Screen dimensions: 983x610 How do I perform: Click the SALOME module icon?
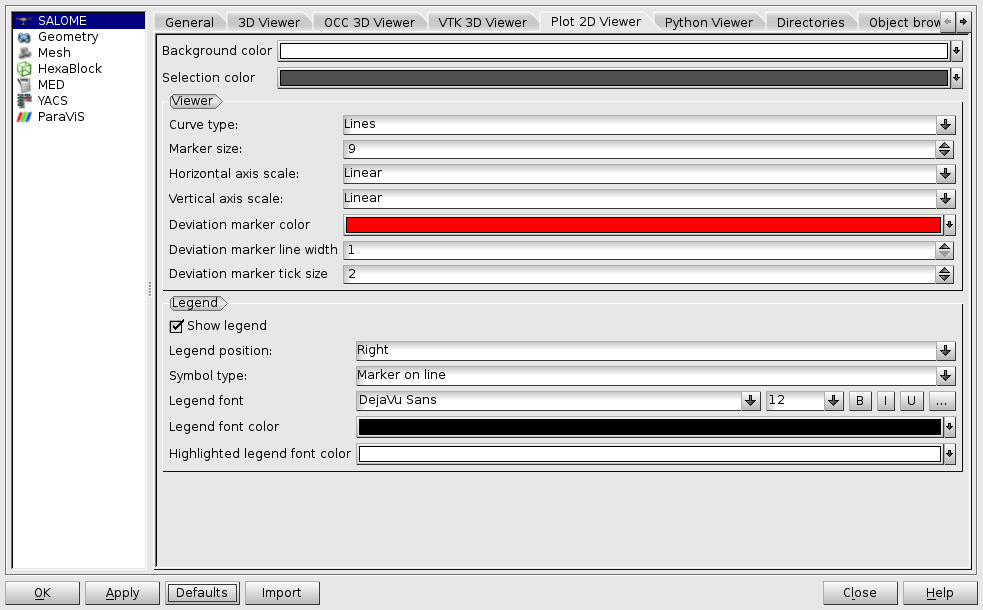pyautogui.click(x=22, y=19)
